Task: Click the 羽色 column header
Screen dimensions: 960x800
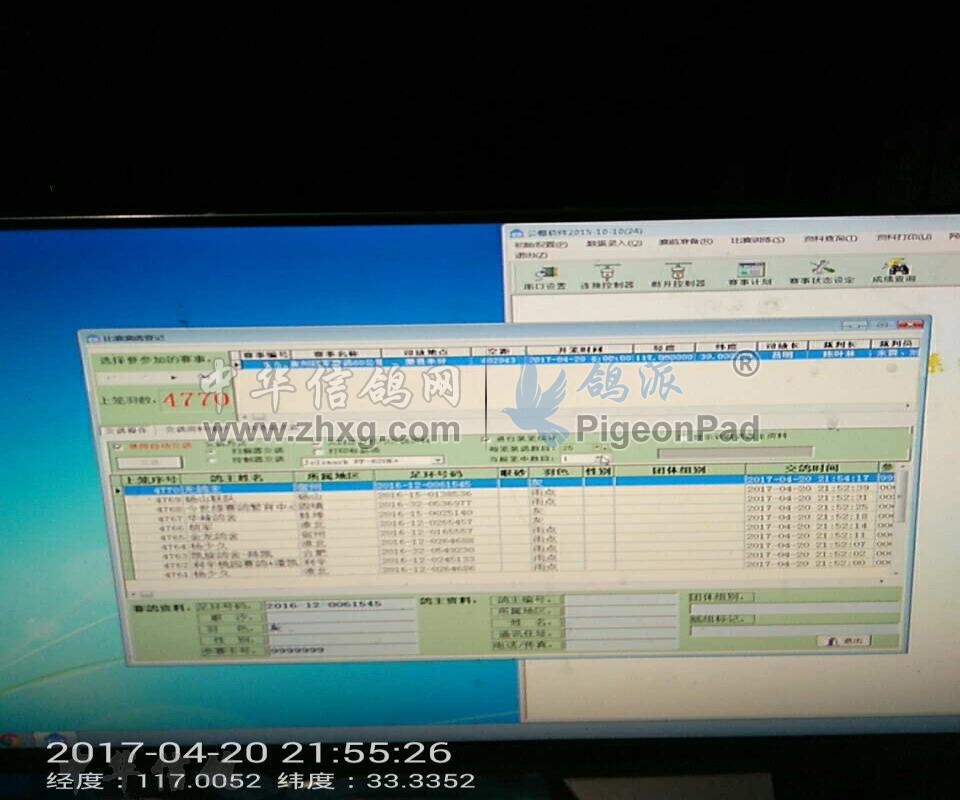Action: point(555,472)
